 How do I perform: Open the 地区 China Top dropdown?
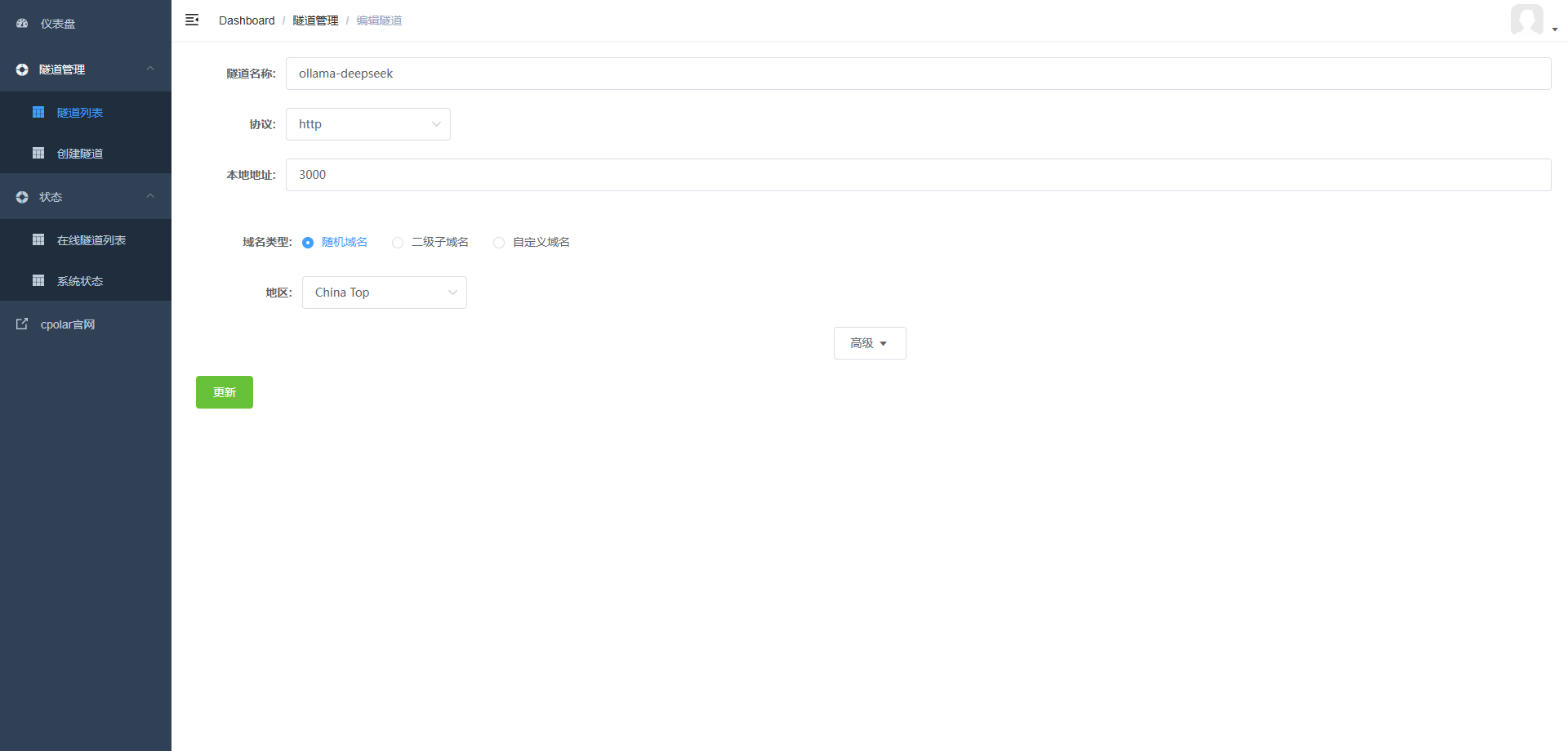pyautogui.click(x=384, y=293)
